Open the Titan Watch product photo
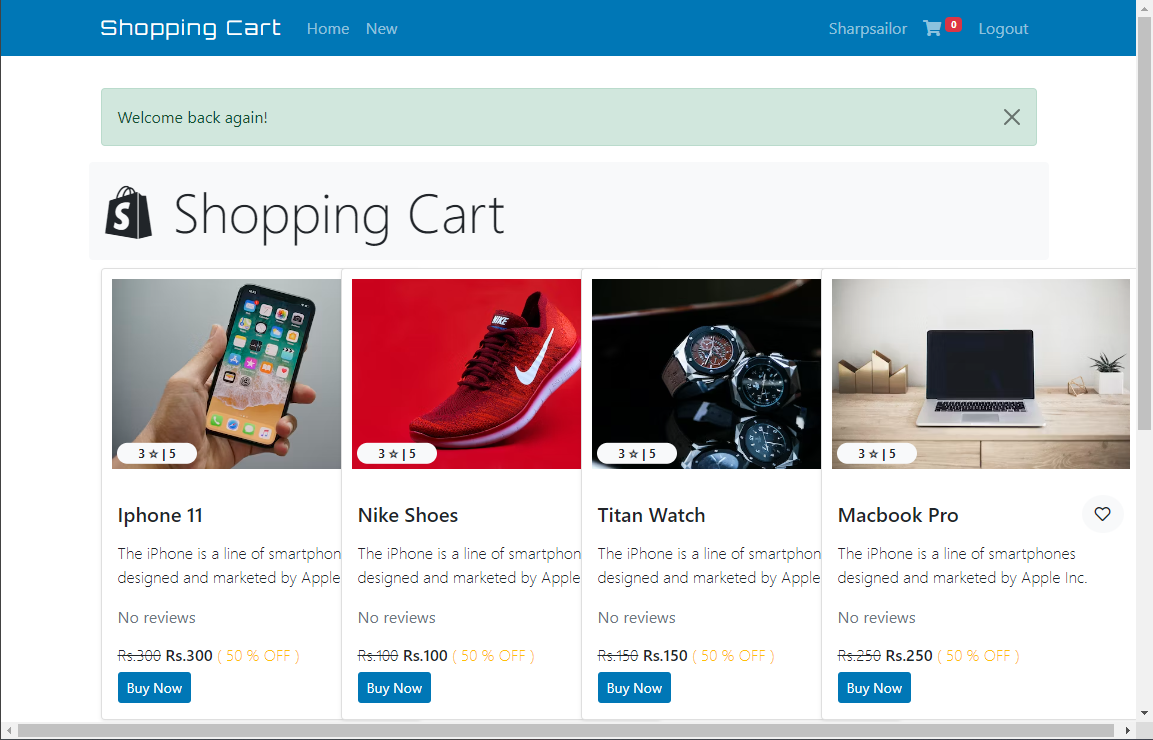The height and width of the screenshot is (740, 1153). click(x=706, y=373)
